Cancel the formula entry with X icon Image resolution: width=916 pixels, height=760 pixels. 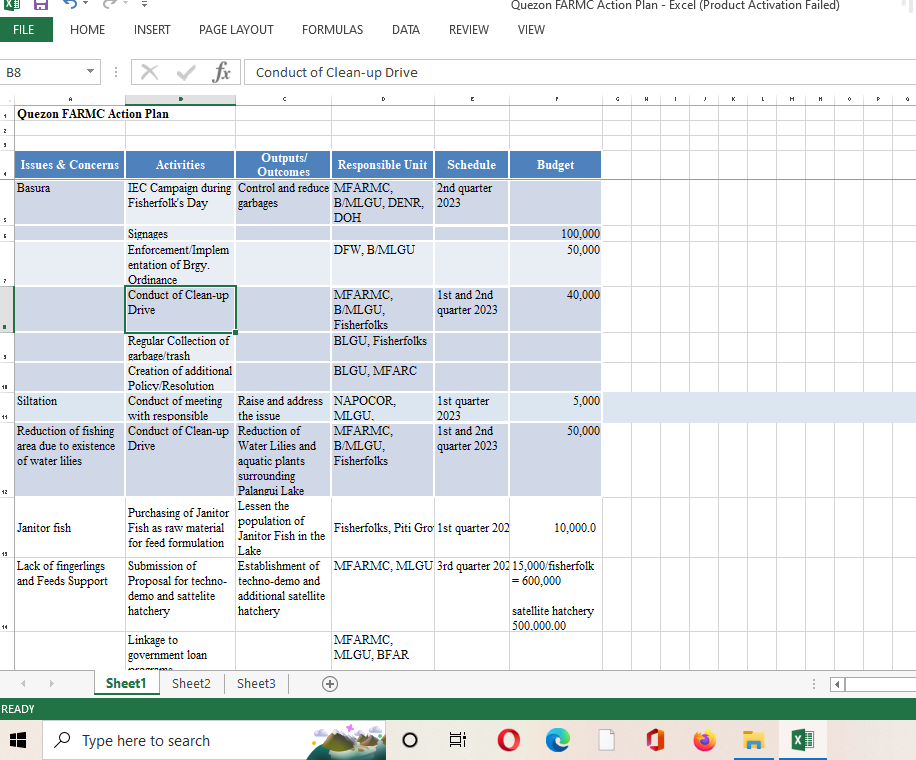coord(150,72)
